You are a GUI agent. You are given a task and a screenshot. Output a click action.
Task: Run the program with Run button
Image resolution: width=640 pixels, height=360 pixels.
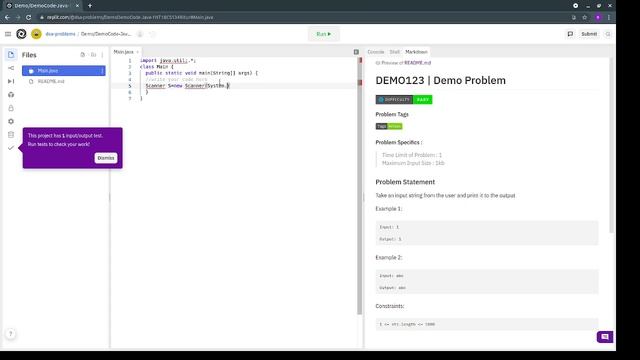click(324, 34)
